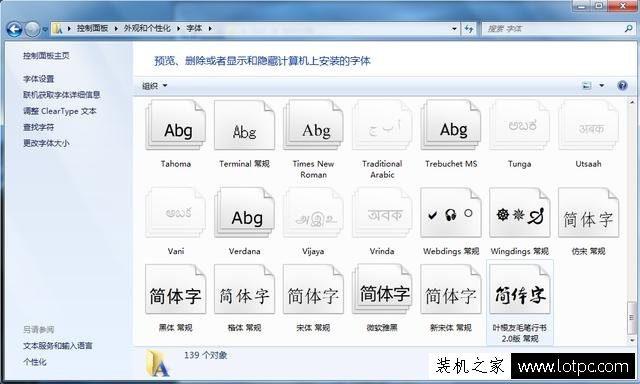Open the address bar history dropdown

[x=454, y=29]
